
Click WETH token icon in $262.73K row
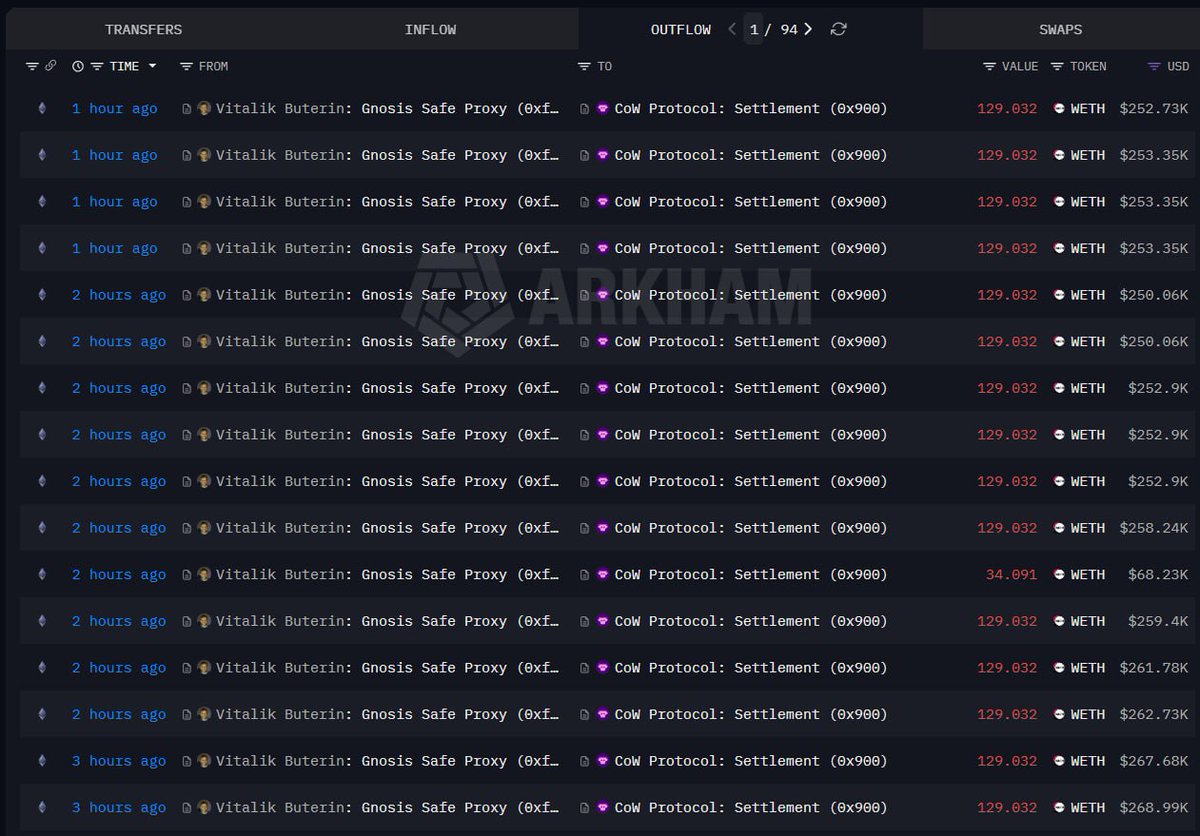click(1059, 715)
